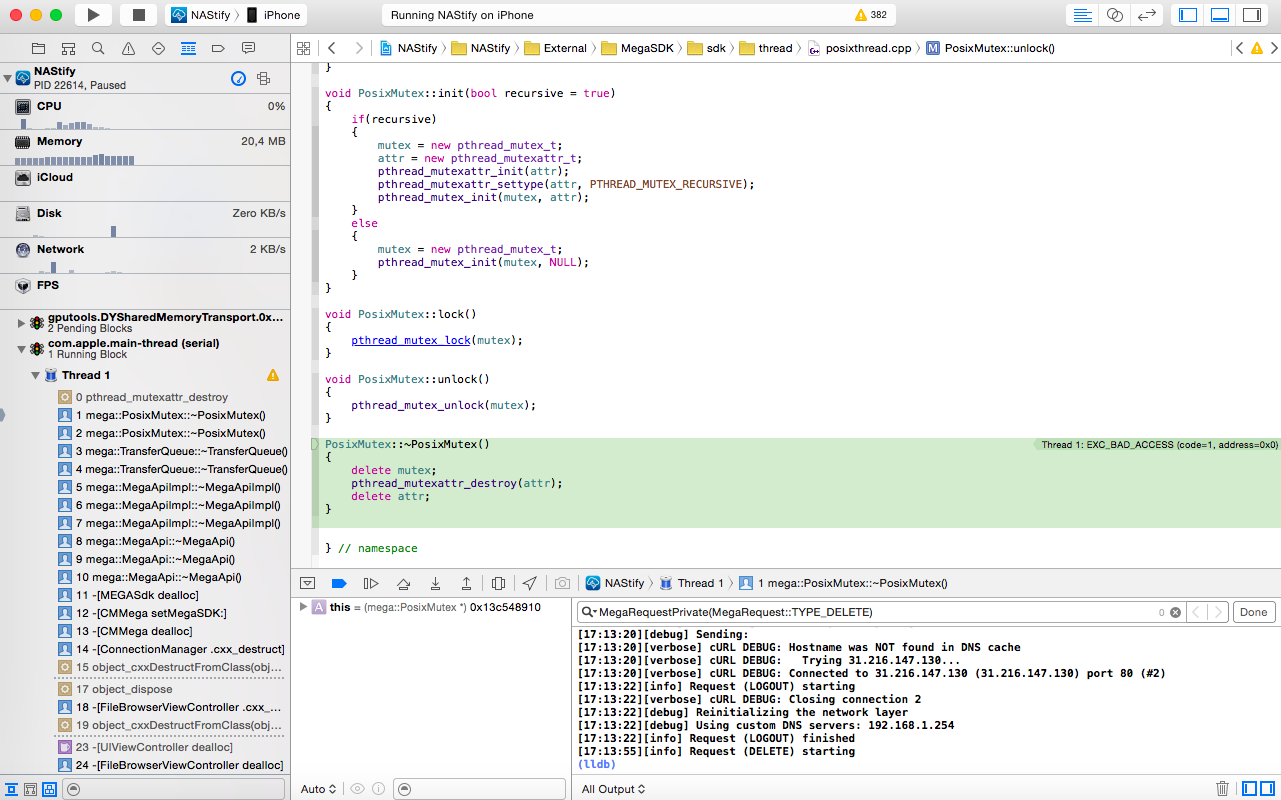Select stack frame 11 -[MEGASdk dealloc]
Viewport: 1281px width, 800px height.
tap(130, 595)
